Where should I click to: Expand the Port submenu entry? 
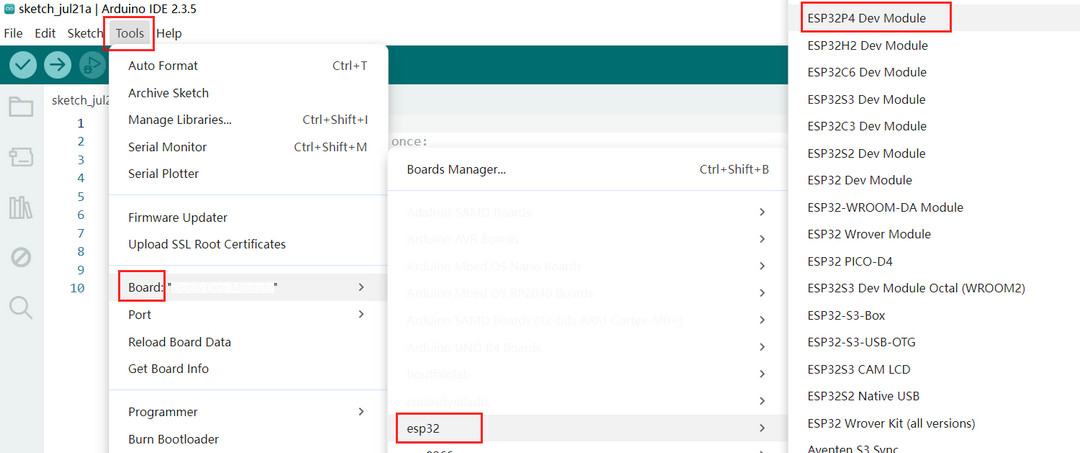[x=248, y=315]
